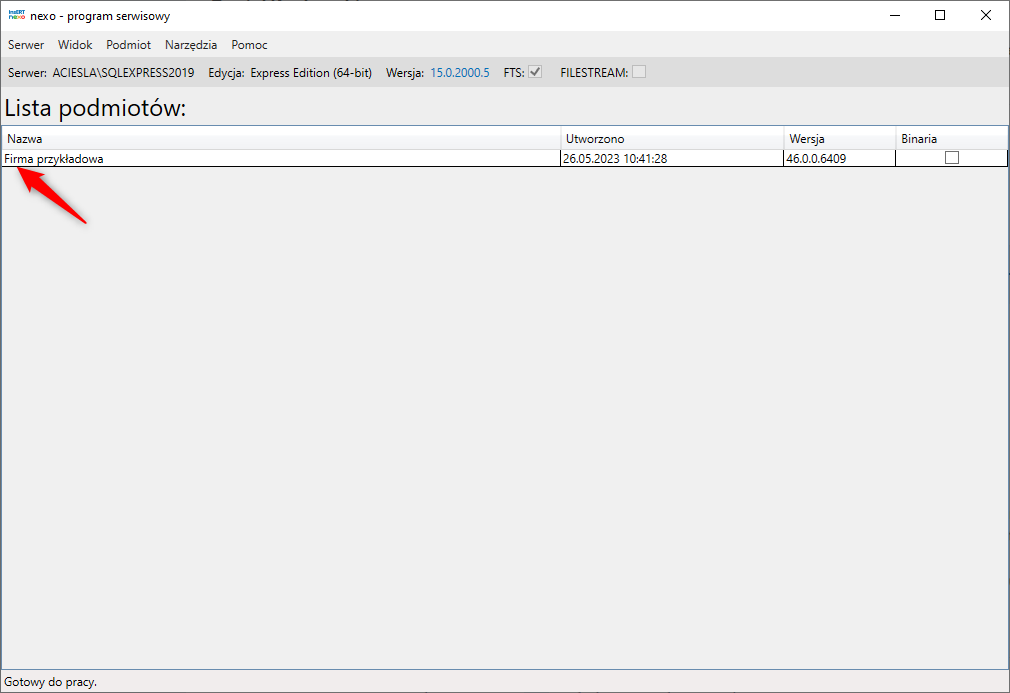1010x693 pixels.
Task: Maximize the nexo program serwisowy window
Action: pyautogui.click(x=940, y=15)
